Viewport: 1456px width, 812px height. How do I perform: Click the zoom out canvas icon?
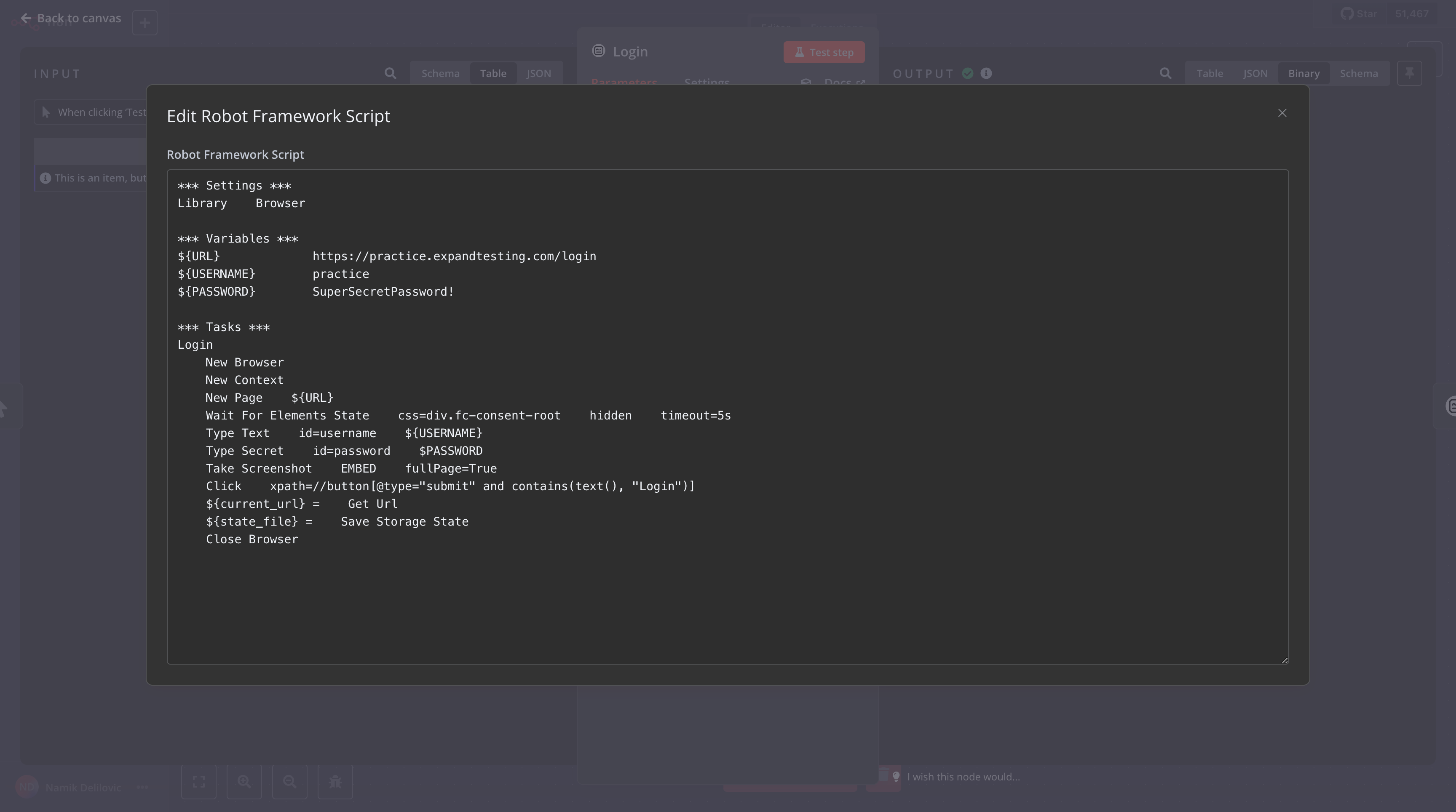tap(289, 782)
